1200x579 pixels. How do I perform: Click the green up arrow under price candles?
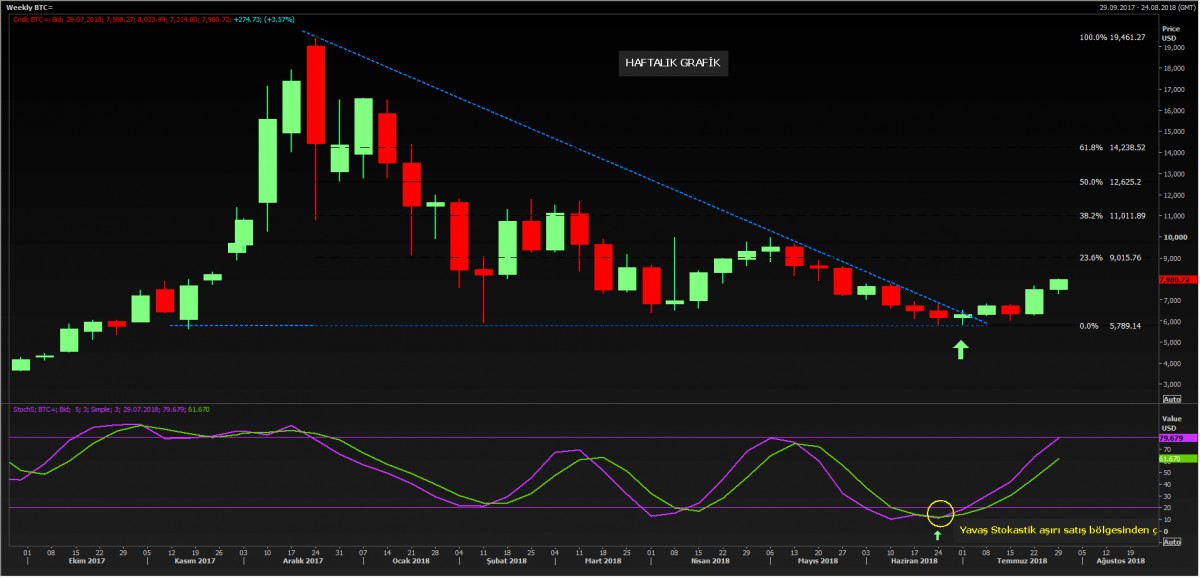(x=961, y=349)
